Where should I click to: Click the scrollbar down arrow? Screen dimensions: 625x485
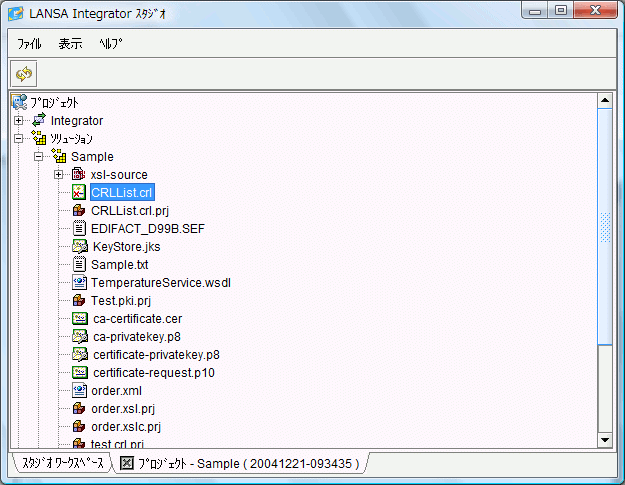coord(605,440)
